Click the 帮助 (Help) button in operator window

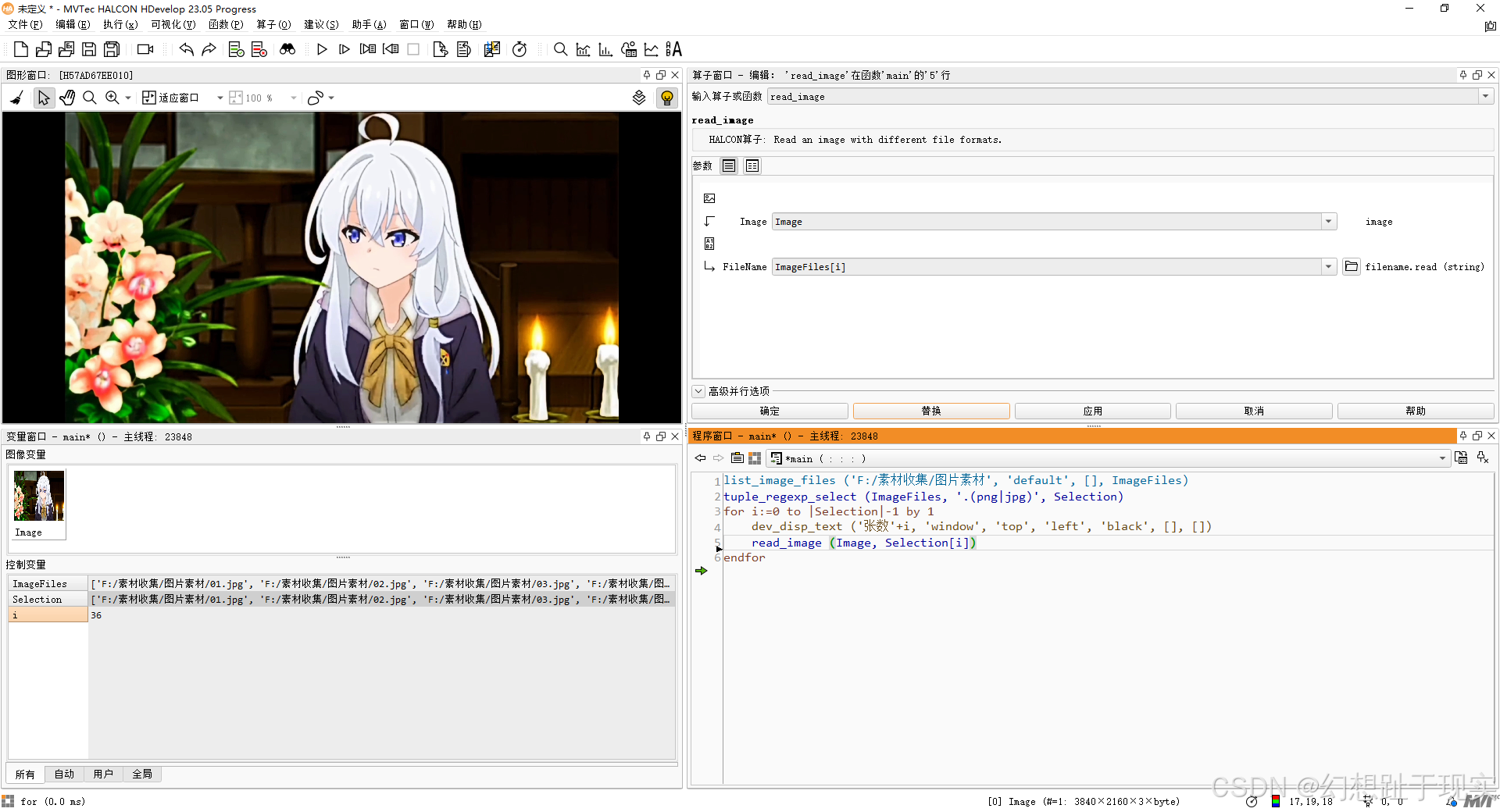tap(1416, 411)
